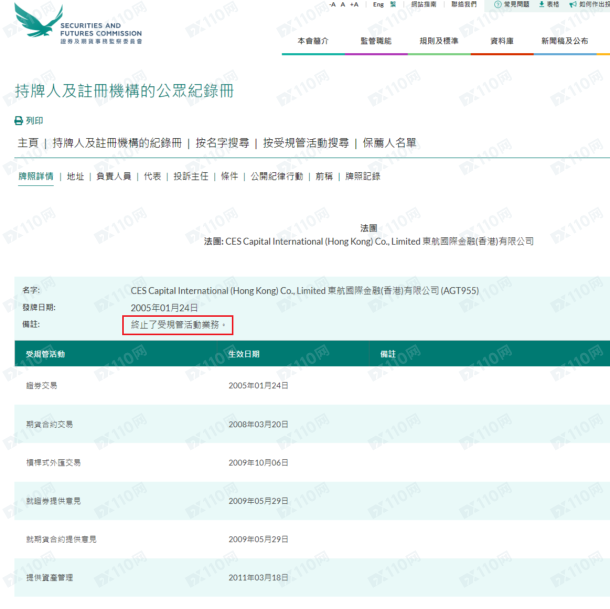Click the 表格 download arrow icon
Viewport: 610px width, 609px height.
[x=541, y=4]
